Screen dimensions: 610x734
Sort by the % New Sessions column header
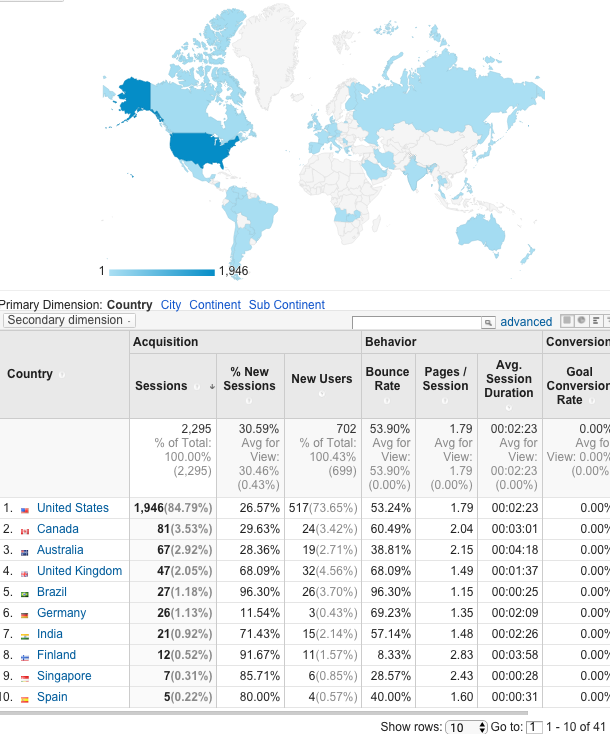[250, 379]
